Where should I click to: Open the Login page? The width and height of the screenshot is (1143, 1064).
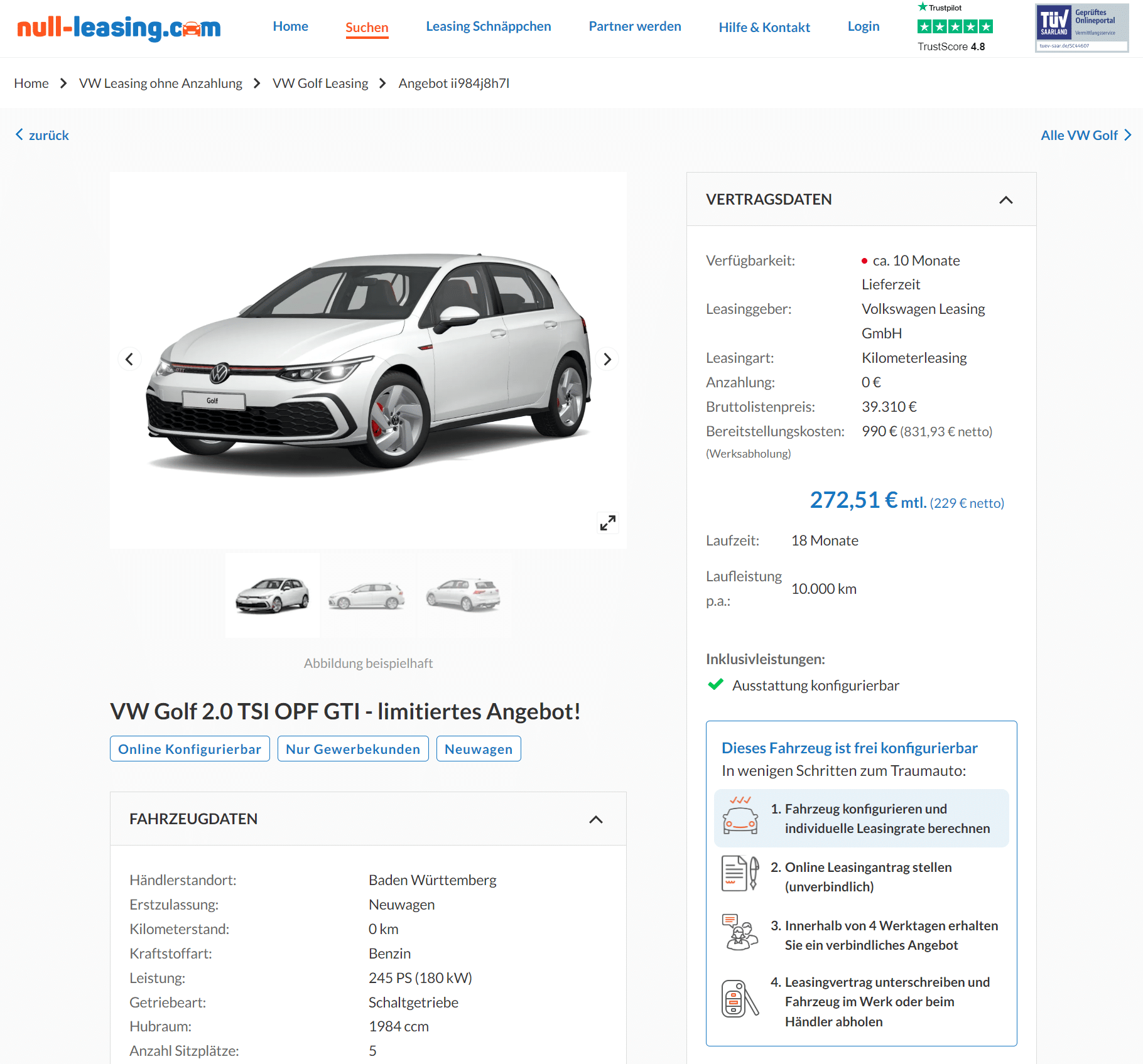(x=863, y=26)
